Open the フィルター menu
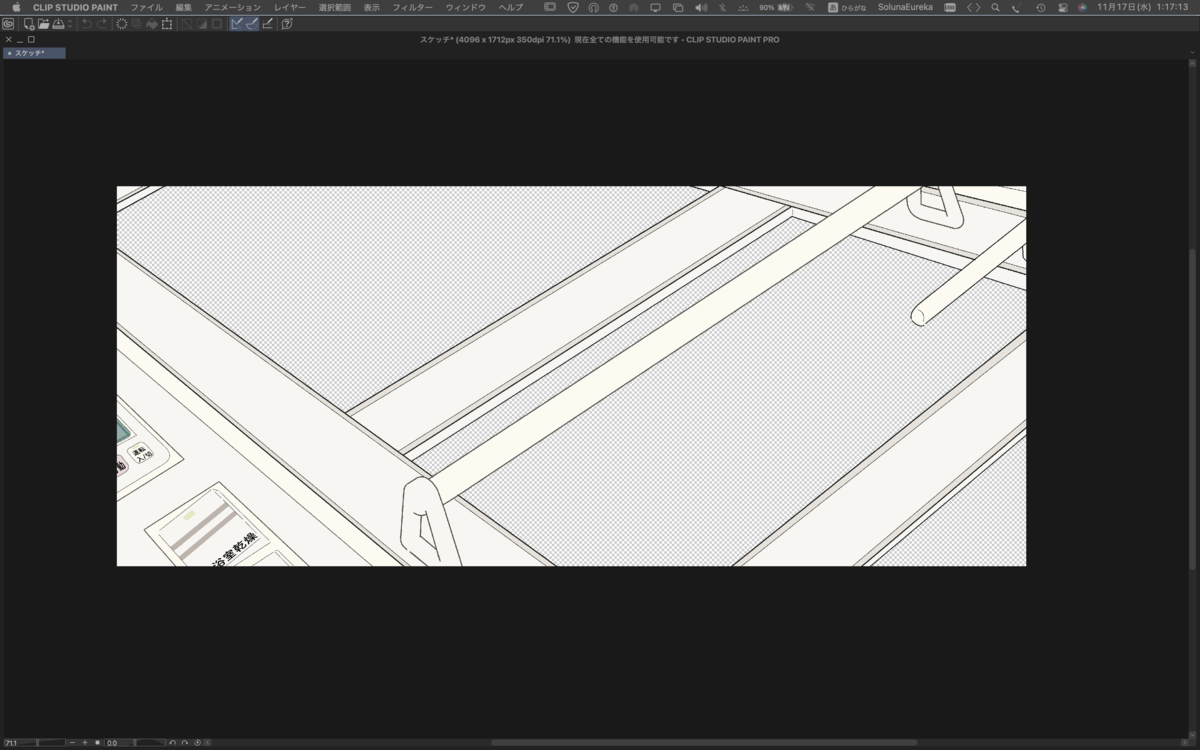Screen dimensions: 1200x750 coord(413,7)
